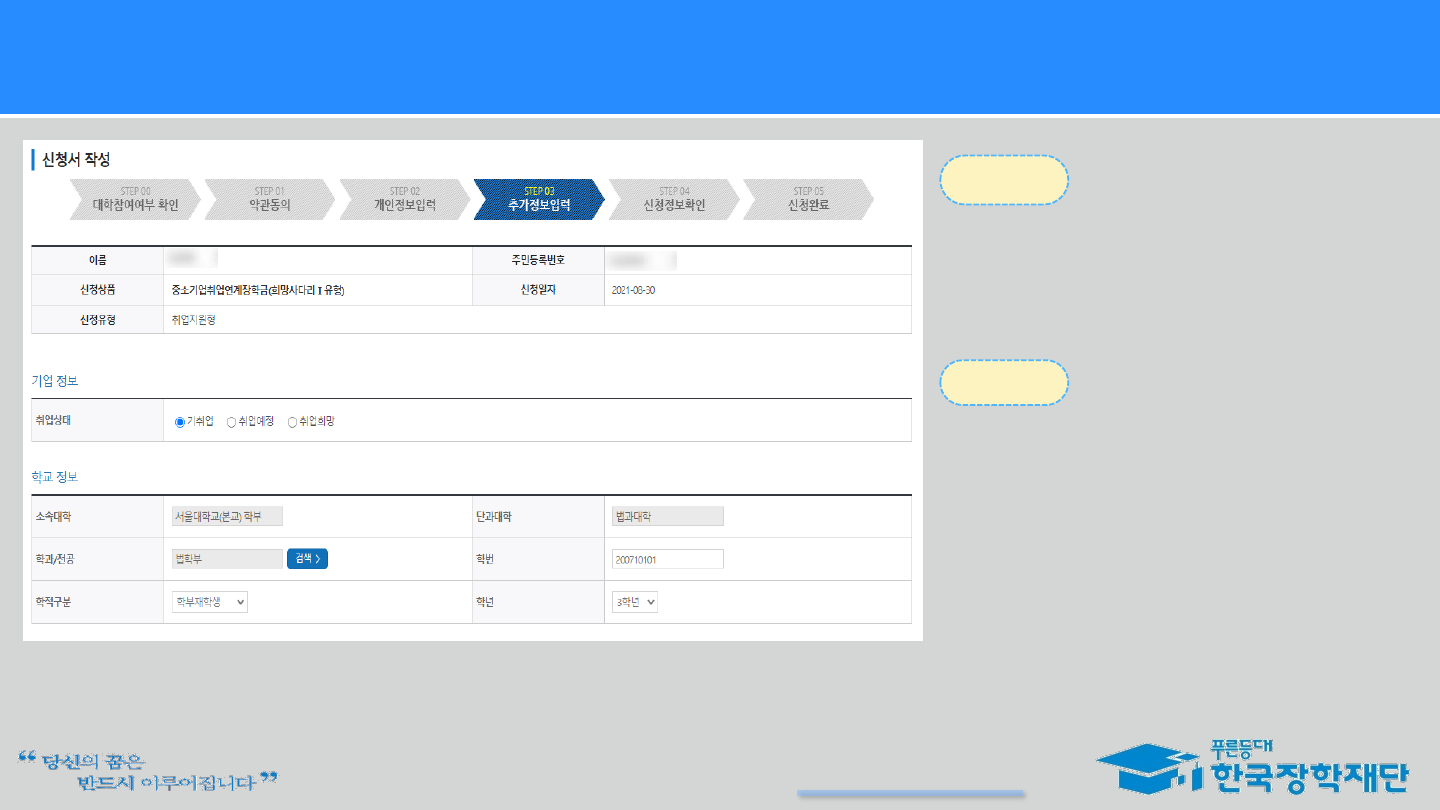Open the 학적구분 dropdown showing 학부재학생
The height and width of the screenshot is (810, 1440).
coord(210,602)
